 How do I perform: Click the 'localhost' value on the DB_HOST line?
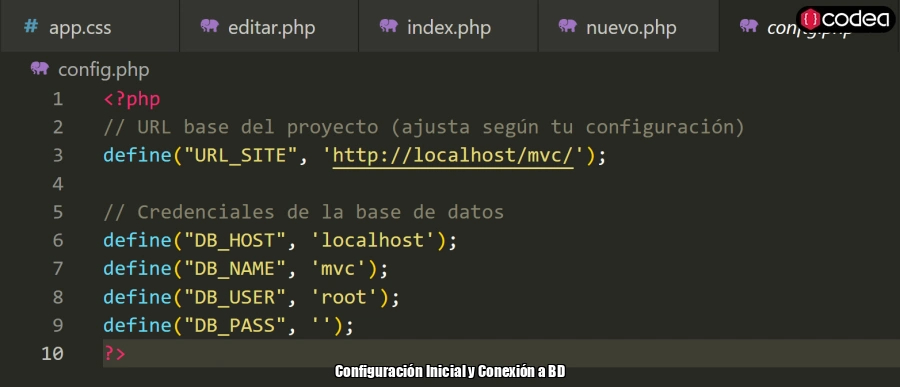coord(373,241)
